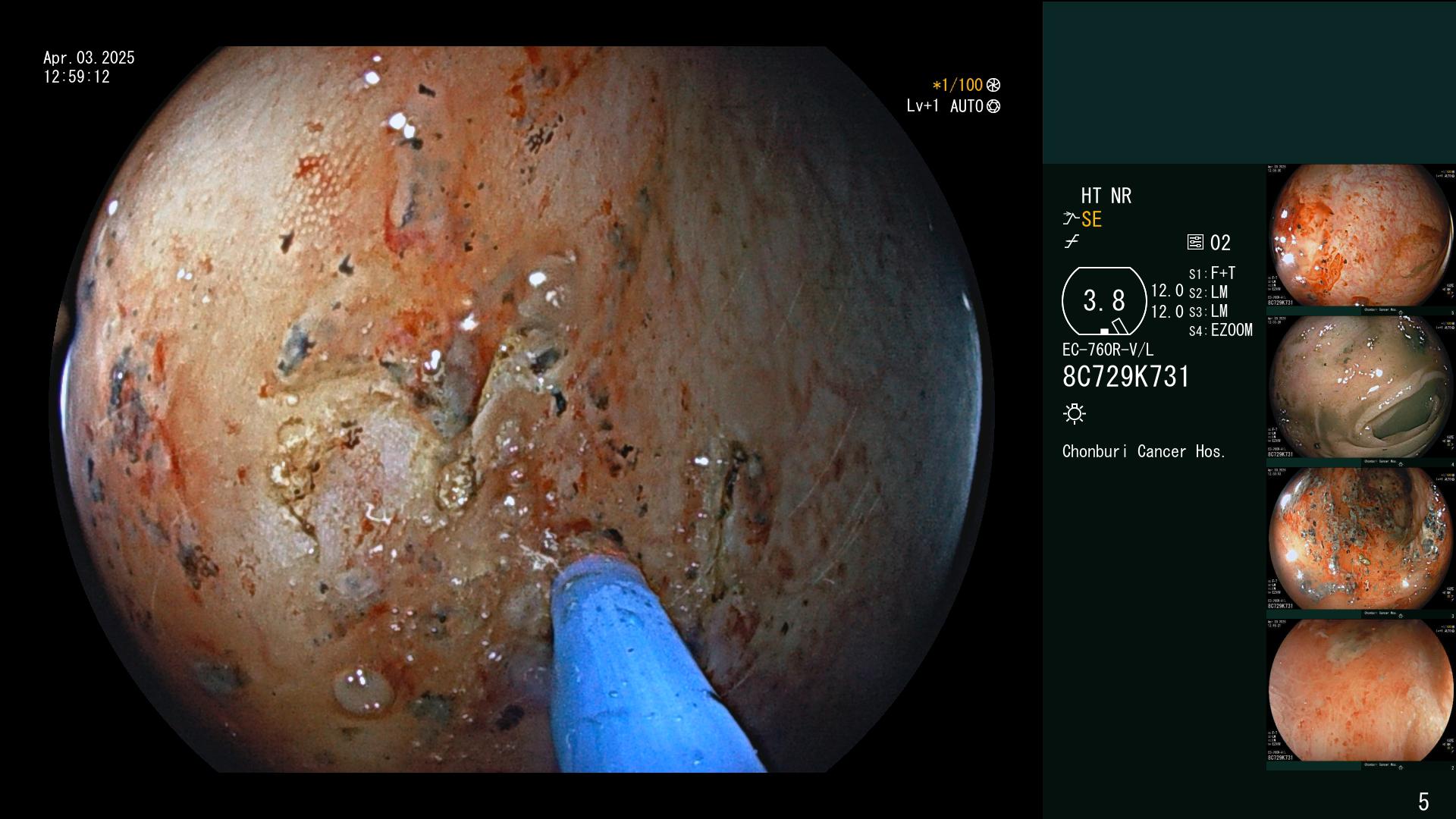The height and width of the screenshot is (819, 1456).
Task: Click the HT NR label
Action: 1106,196
